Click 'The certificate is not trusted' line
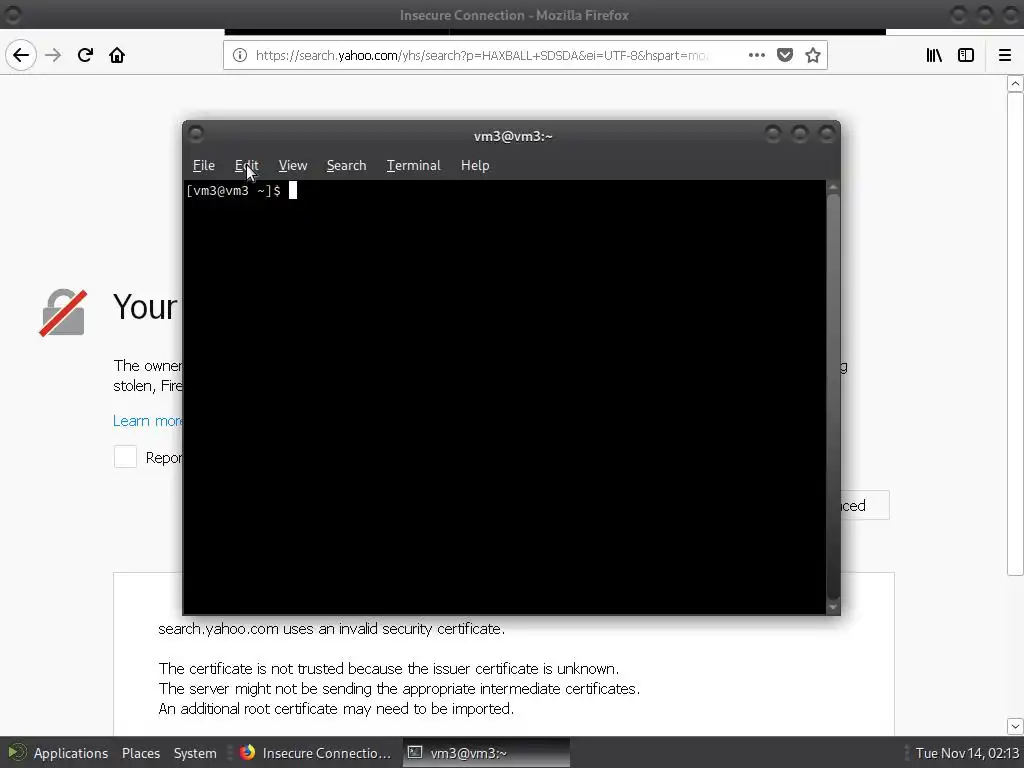The height and width of the screenshot is (768, 1024). click(x=389, y=669)
